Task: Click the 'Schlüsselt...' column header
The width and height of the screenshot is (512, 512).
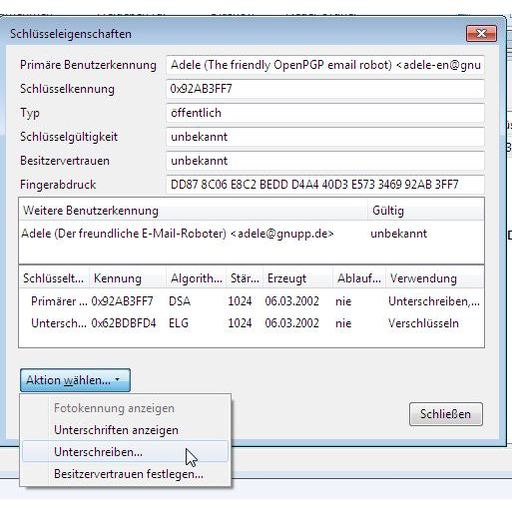Action: point(54,278)
